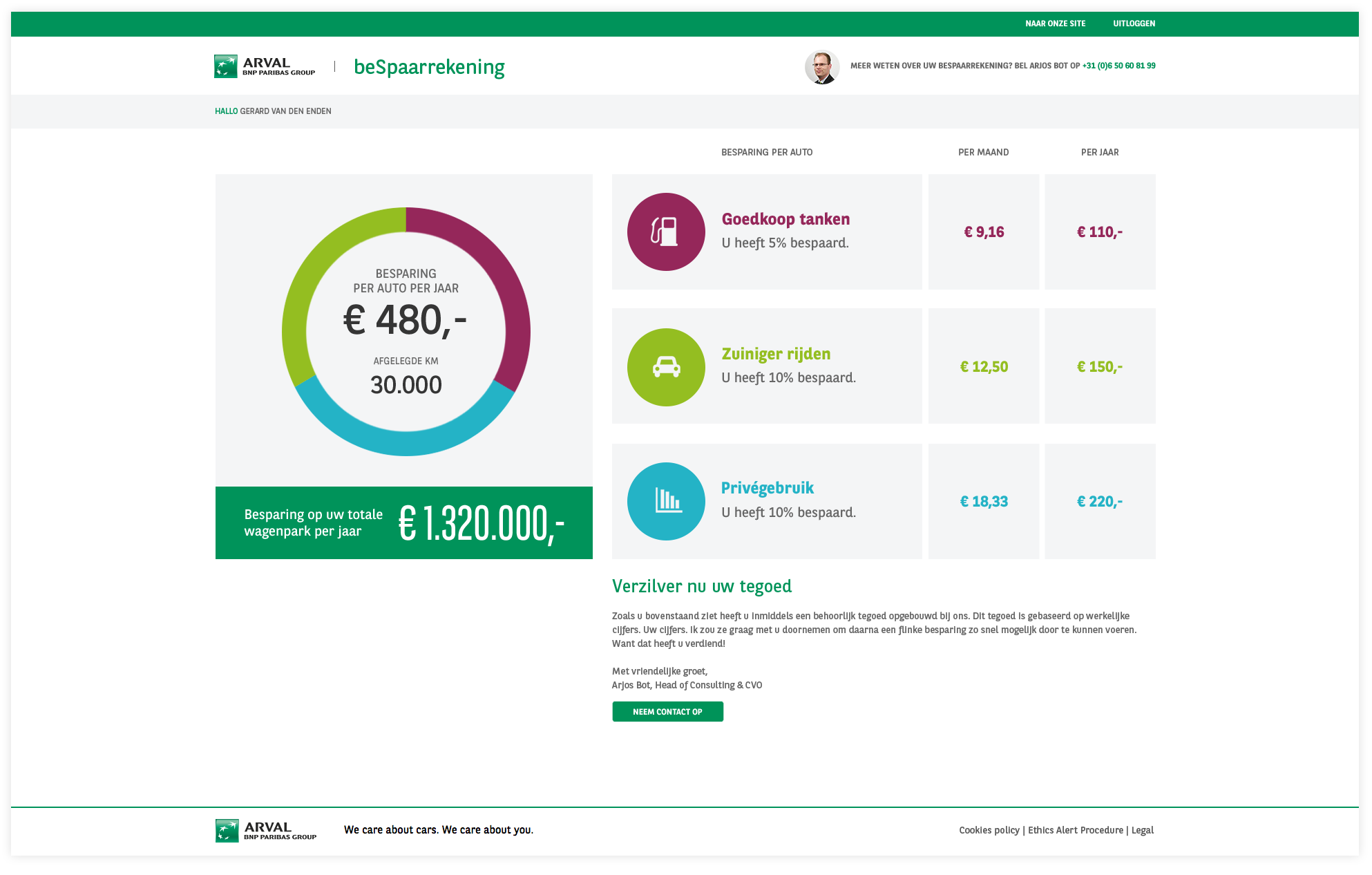1372x875 pixels.
Task: Click the blue donut chart segment
Action: pyautogui.click(x=406, y=442)
